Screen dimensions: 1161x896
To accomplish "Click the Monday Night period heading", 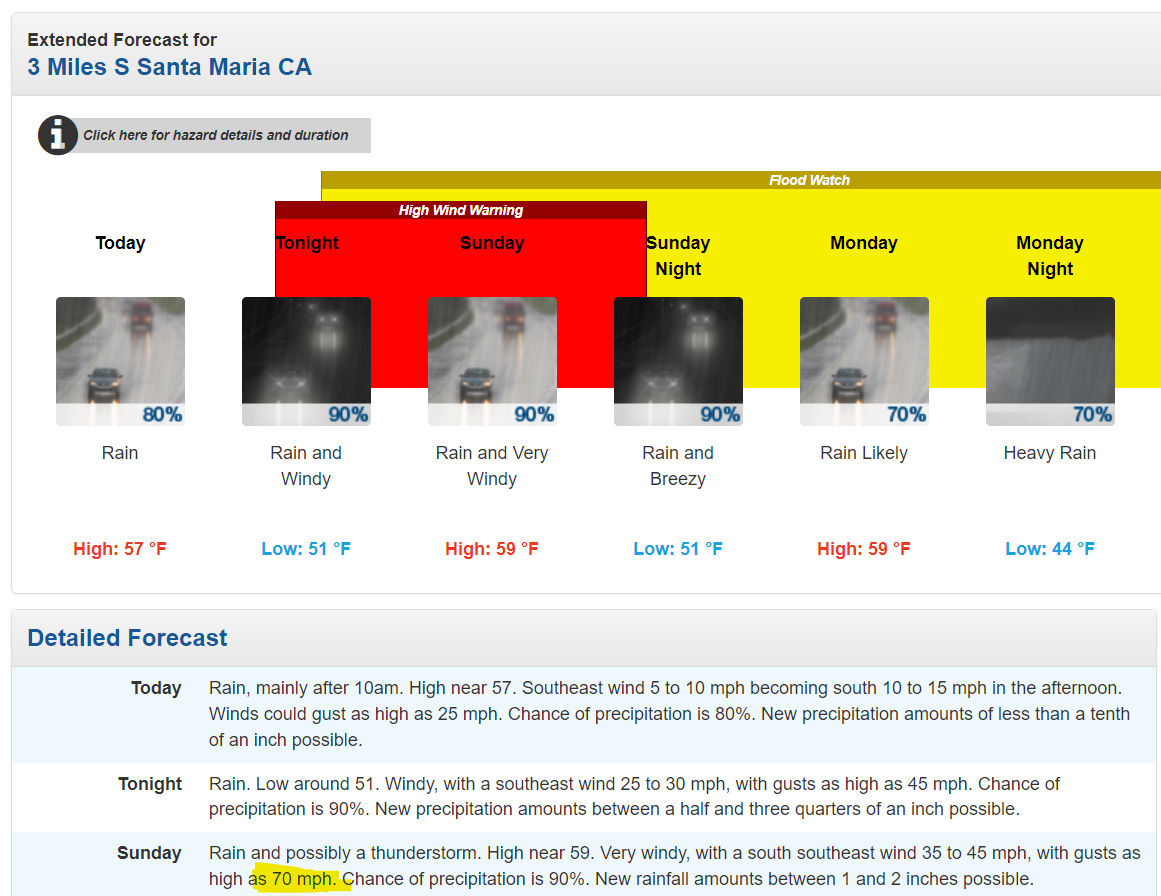I will [x=1050, y=256].
